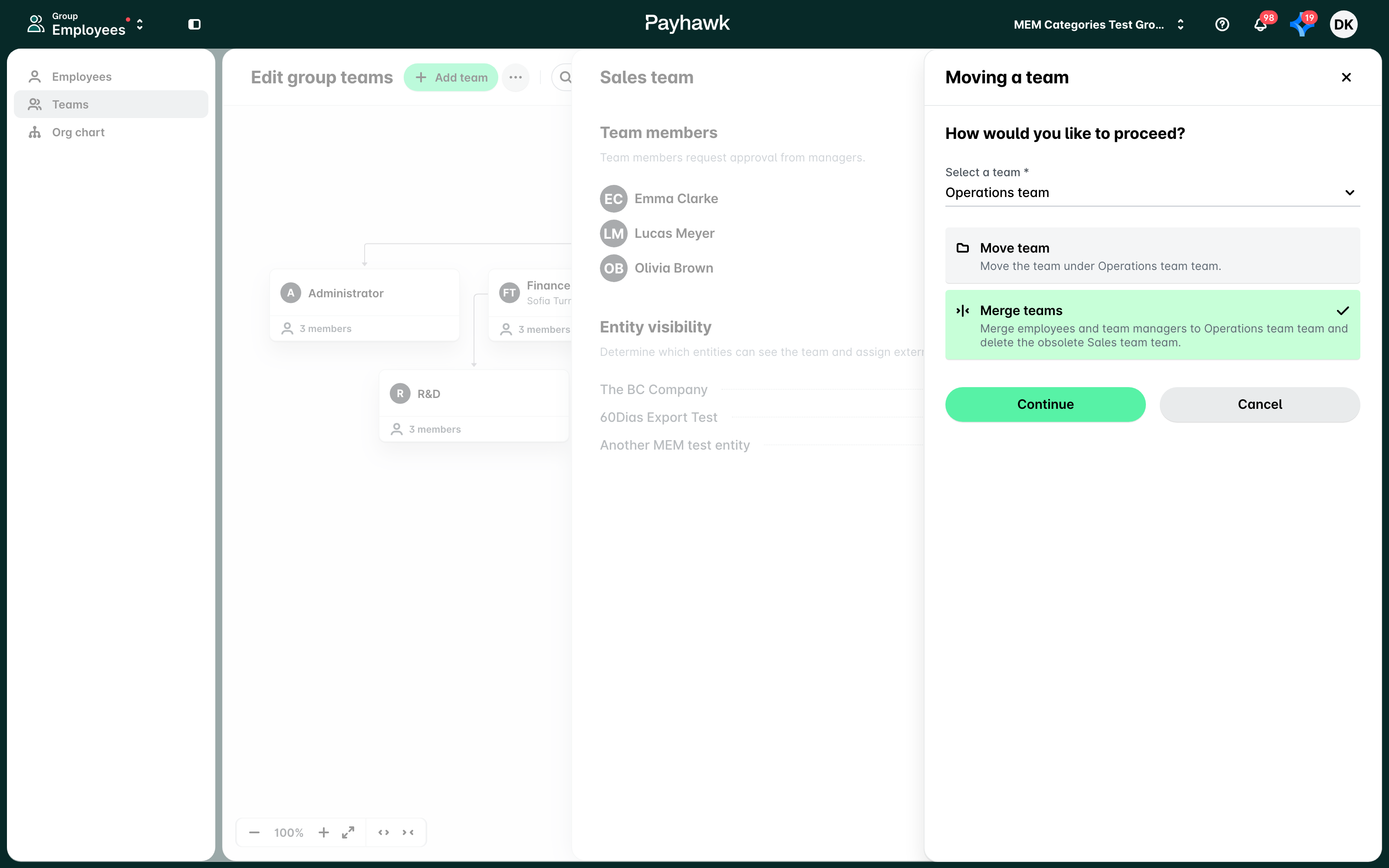Choose the Move team option
This screenshot has width=1389, height=868.
point(1152,256)
